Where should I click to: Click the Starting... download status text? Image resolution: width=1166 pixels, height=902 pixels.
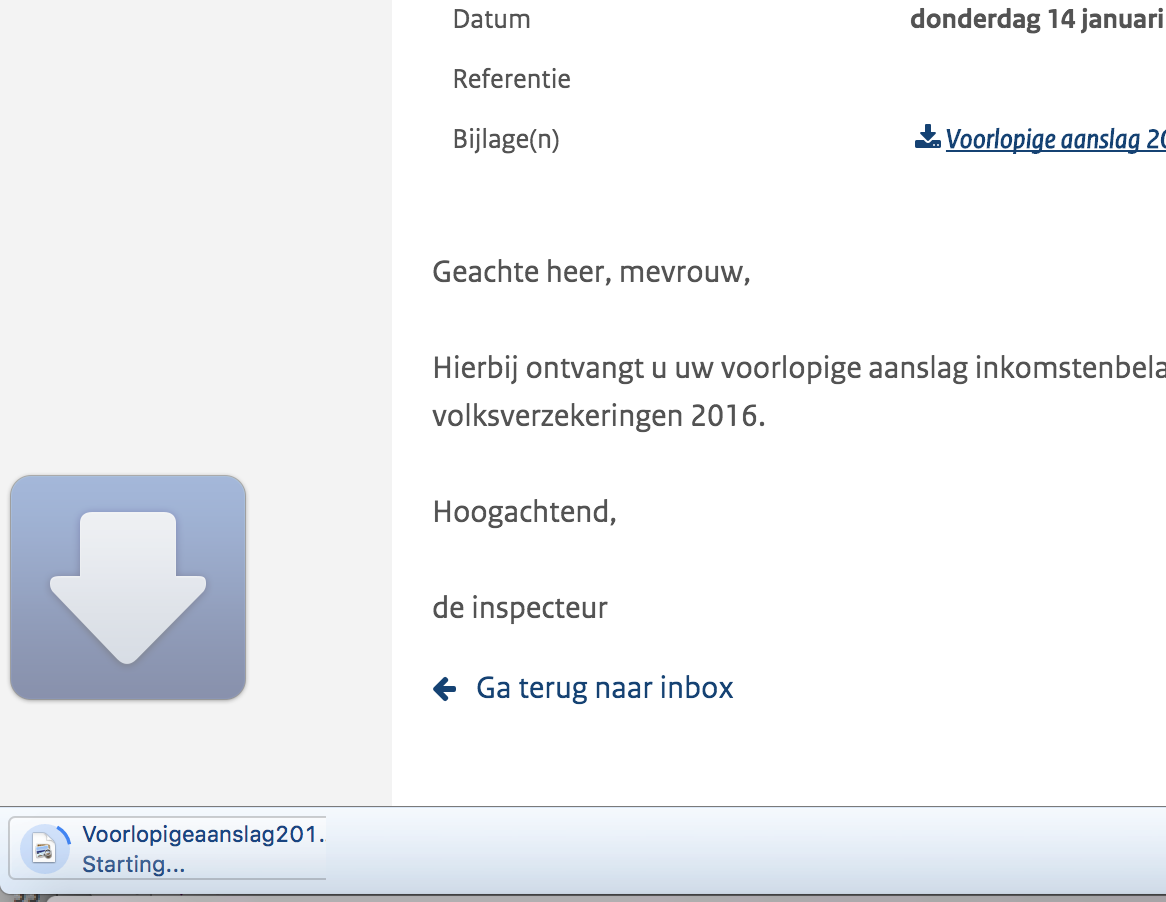point(131,863)
